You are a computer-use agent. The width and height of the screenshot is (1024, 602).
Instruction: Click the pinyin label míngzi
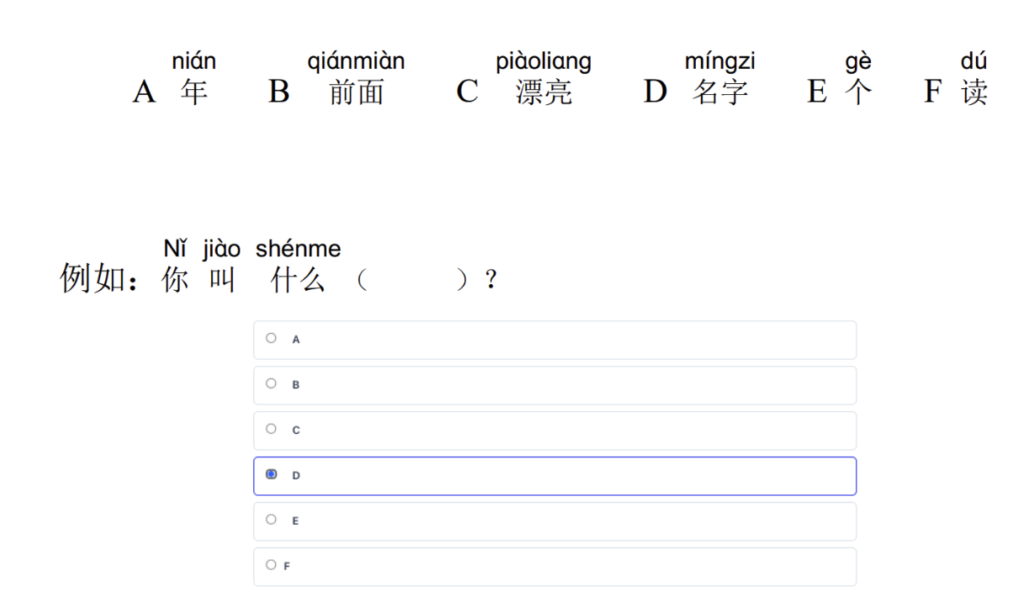(x=720, y=62)
